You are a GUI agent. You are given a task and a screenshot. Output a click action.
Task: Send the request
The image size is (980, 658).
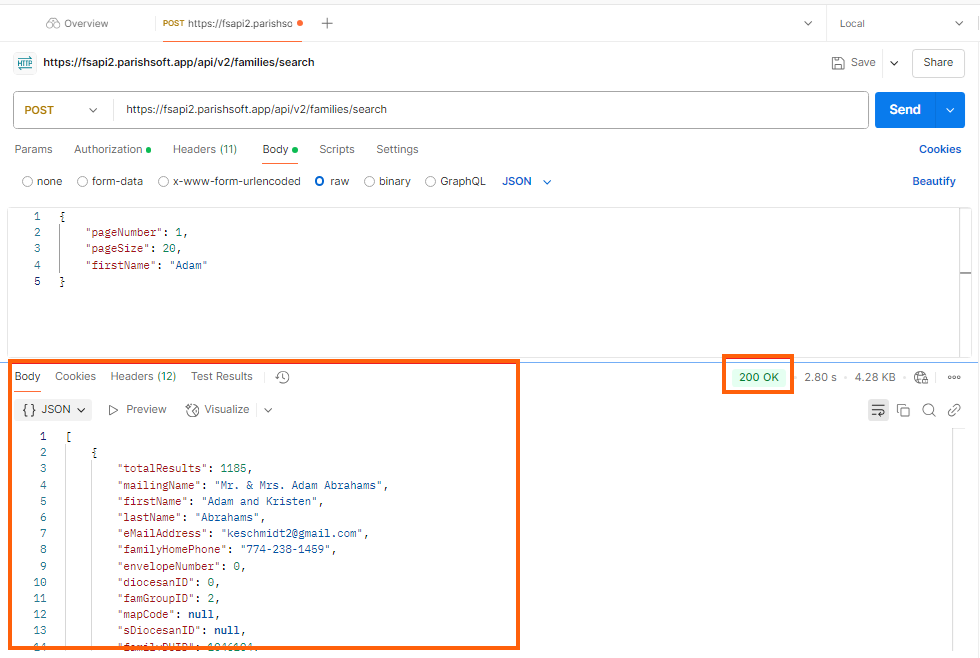[904, 110]
